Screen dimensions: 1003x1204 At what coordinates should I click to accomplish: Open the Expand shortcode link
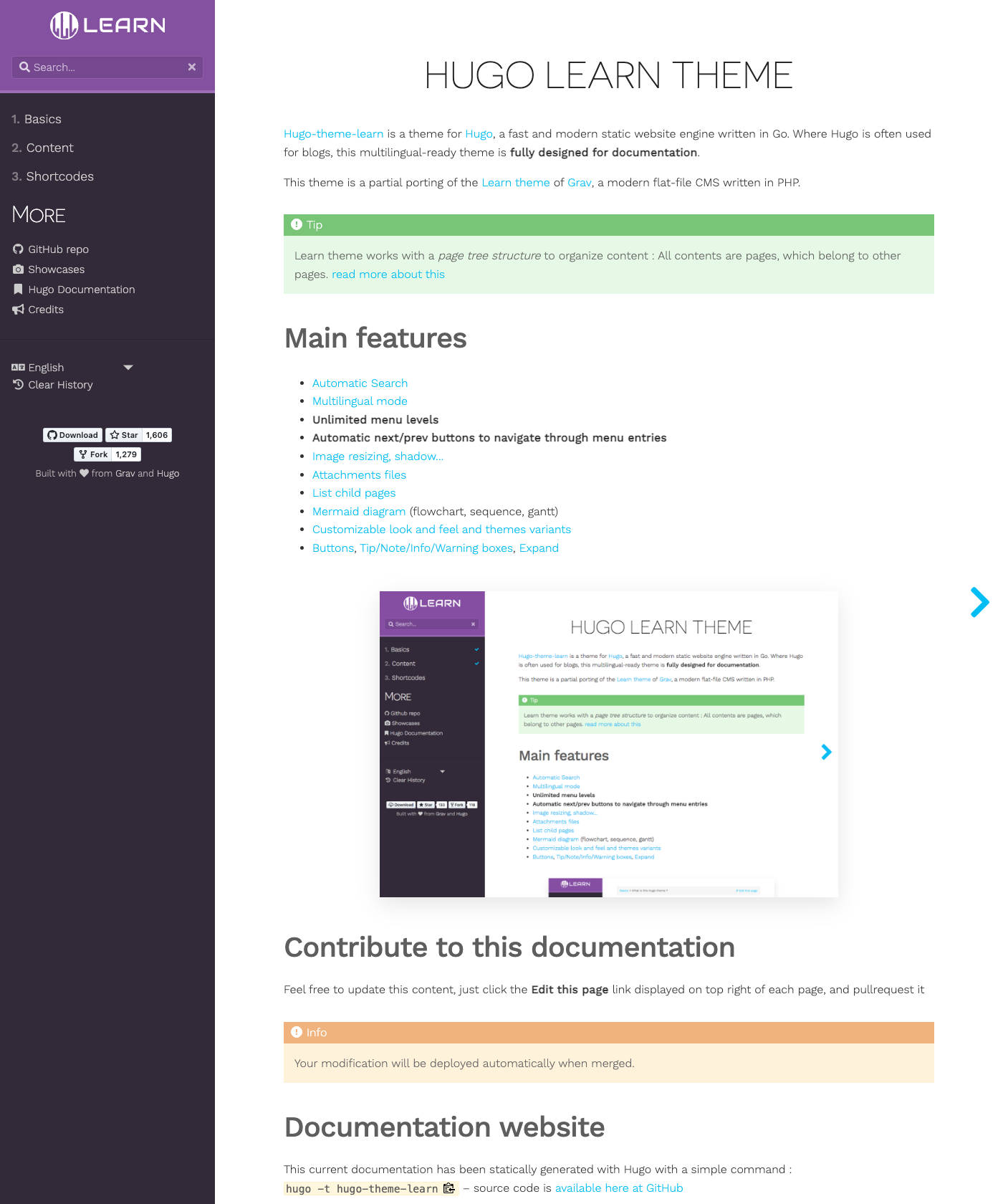tap(539, 548)
